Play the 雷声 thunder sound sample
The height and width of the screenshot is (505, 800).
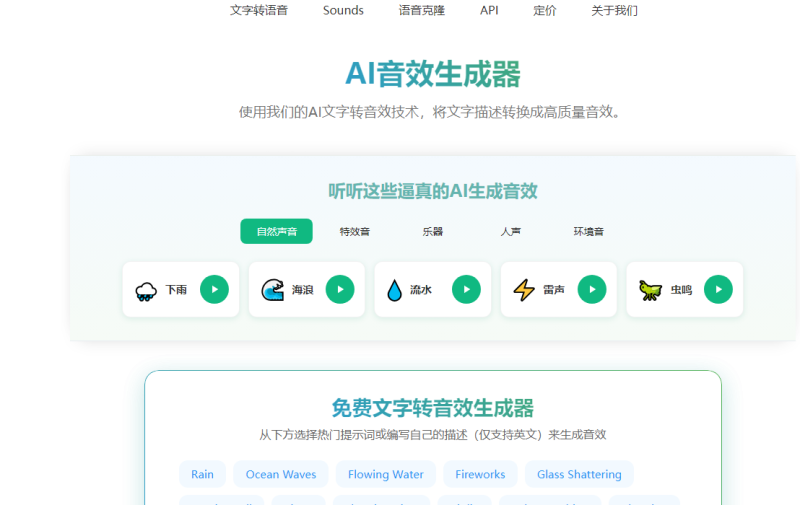(592, 290)
